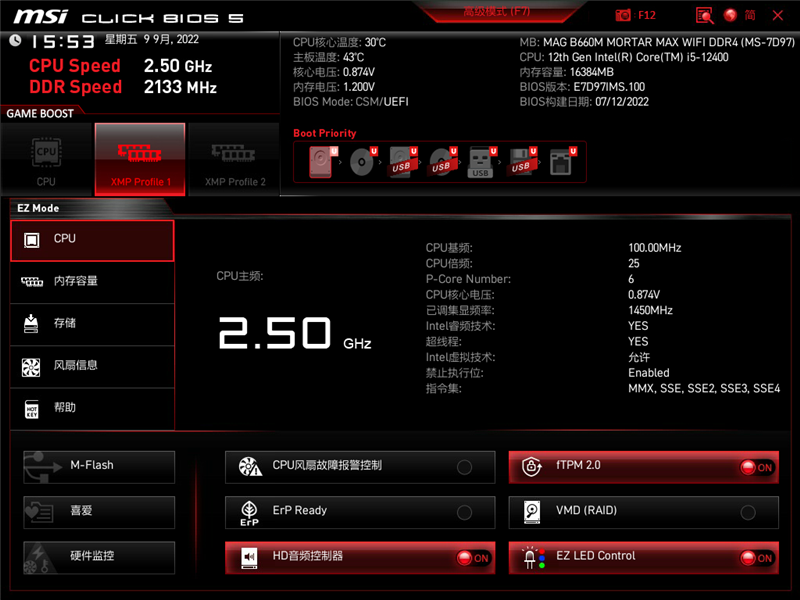Viewport: 800px width, 600px height.
Task: Open the 风扇信息 fan info section
Action: coord(92,366)
